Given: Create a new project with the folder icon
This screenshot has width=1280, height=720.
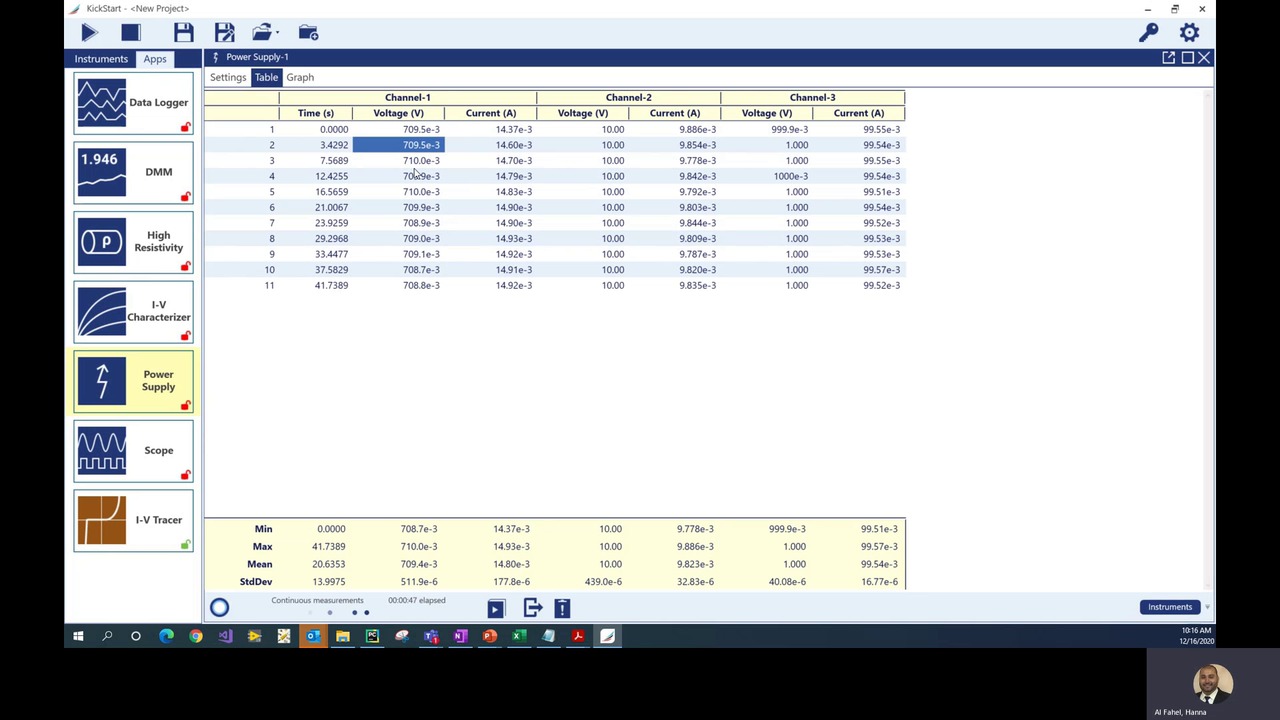Looking at the screenshot, I should pyautogui.click(x=308, y=32).
